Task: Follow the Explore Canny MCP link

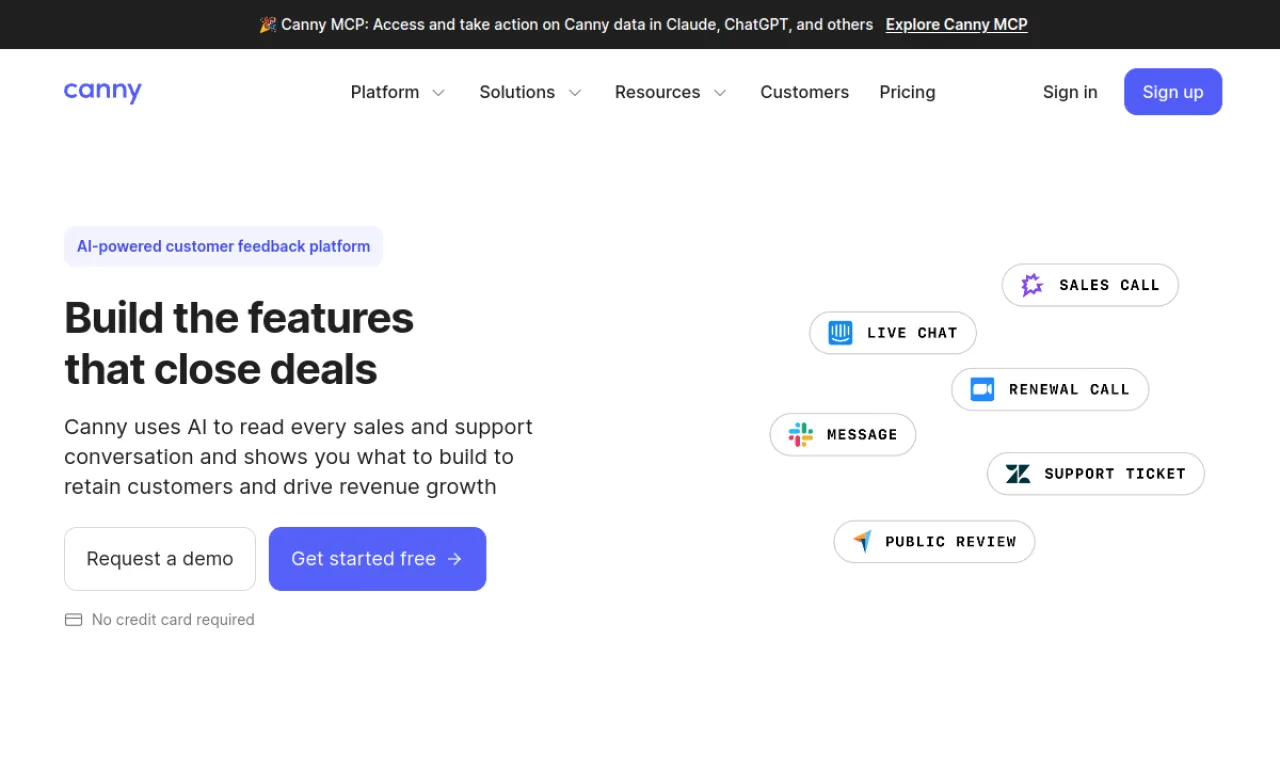Action: point(956,25)
